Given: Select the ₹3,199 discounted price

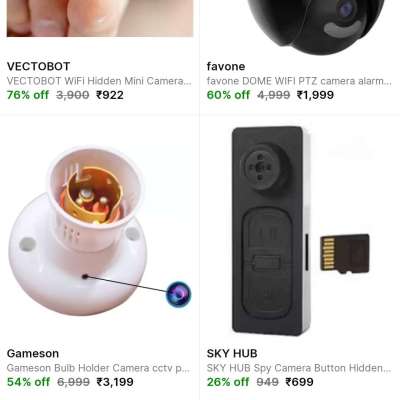Looking at the screenshot, I should click(115, 382).
